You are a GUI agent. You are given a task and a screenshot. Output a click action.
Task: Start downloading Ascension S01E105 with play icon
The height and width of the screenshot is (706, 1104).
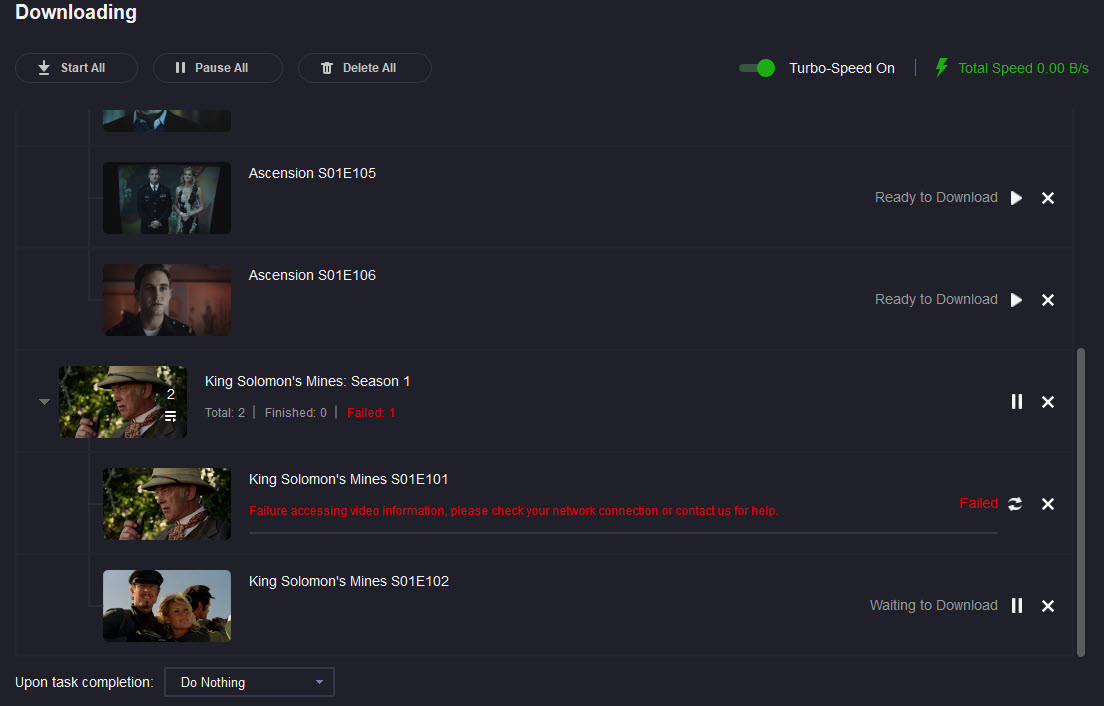[1016, 198]
